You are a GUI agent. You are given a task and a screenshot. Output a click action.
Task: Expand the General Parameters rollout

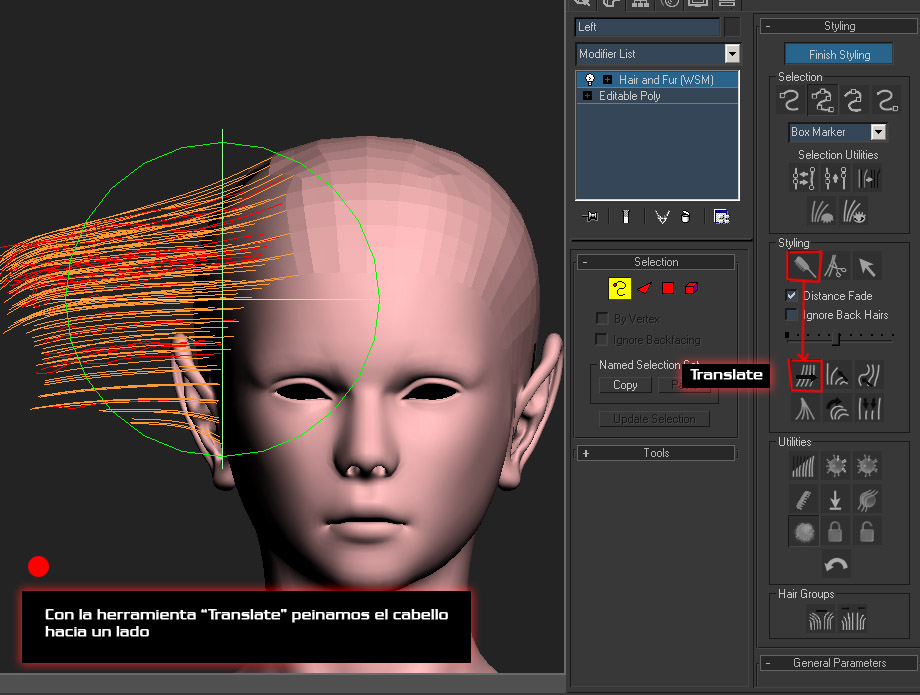click(x=838, y=662)
